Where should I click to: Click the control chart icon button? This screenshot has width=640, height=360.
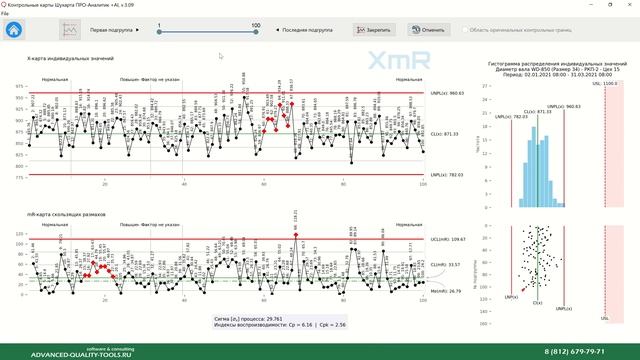(70, 29)
